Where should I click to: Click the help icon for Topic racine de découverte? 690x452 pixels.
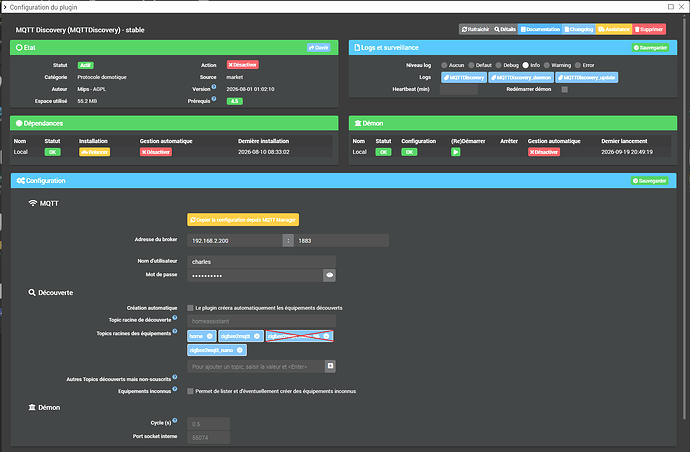click(x=175, y=317)
